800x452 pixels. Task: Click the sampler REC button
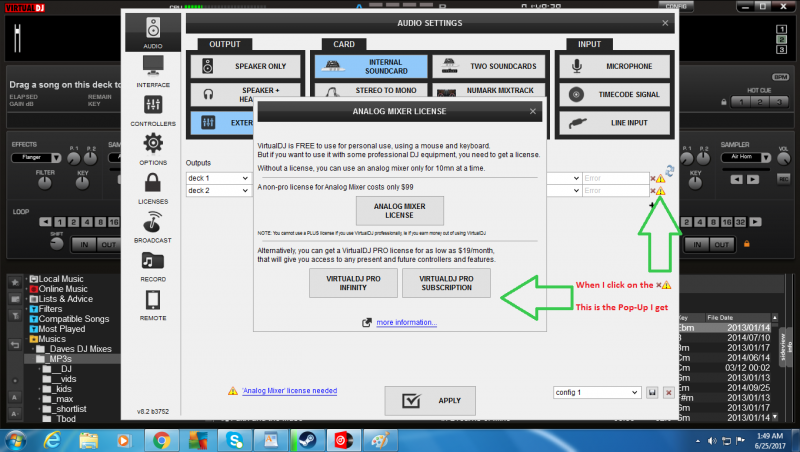click(784, 179)
